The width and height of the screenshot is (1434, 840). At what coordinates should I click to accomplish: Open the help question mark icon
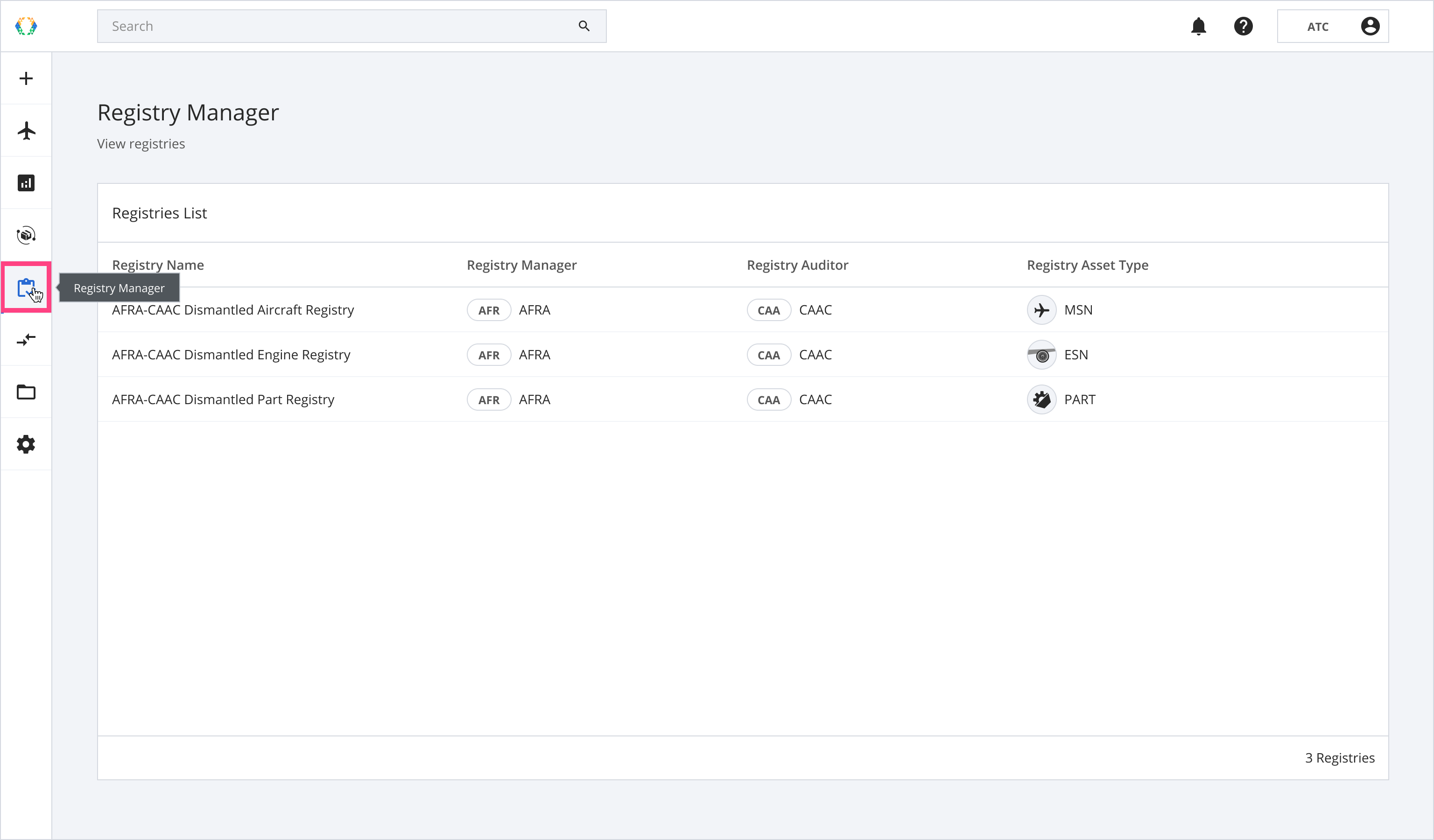point(1244,26)
